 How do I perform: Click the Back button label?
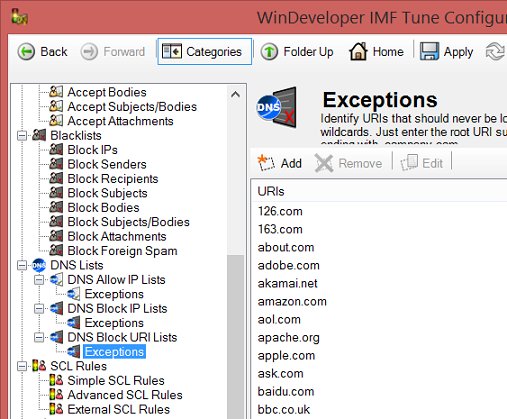pyautogui.click(x=54, y=52)
